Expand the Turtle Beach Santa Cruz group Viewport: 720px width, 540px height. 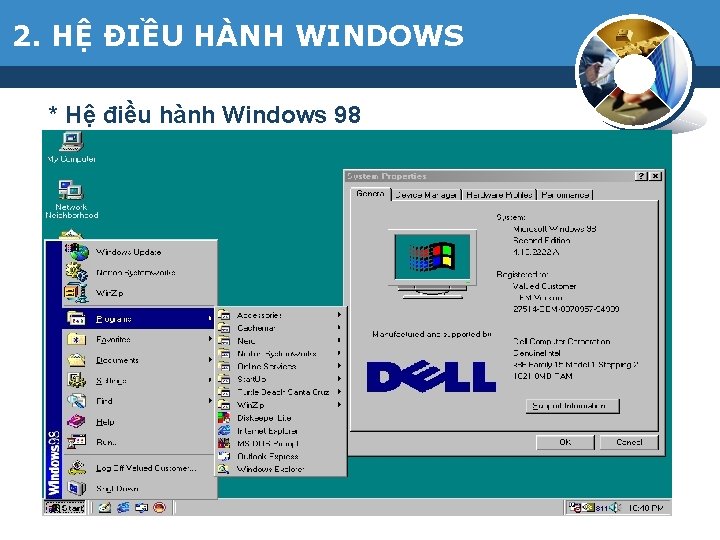pyautogui.click(x=281, y=392)
